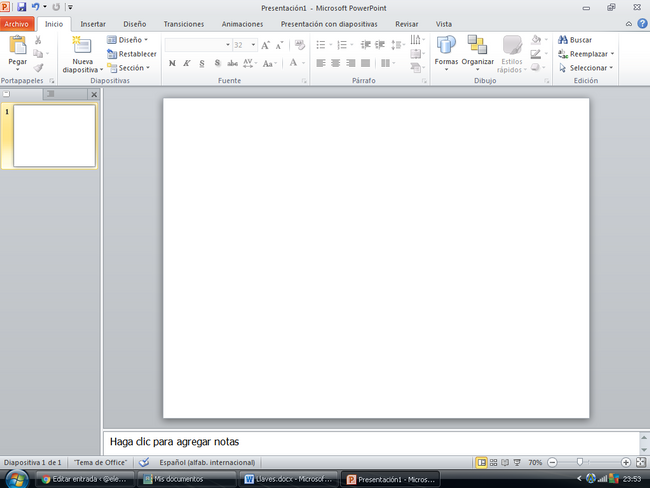
Task: Open the Animaciones tab
Action: tap(242, 24)
